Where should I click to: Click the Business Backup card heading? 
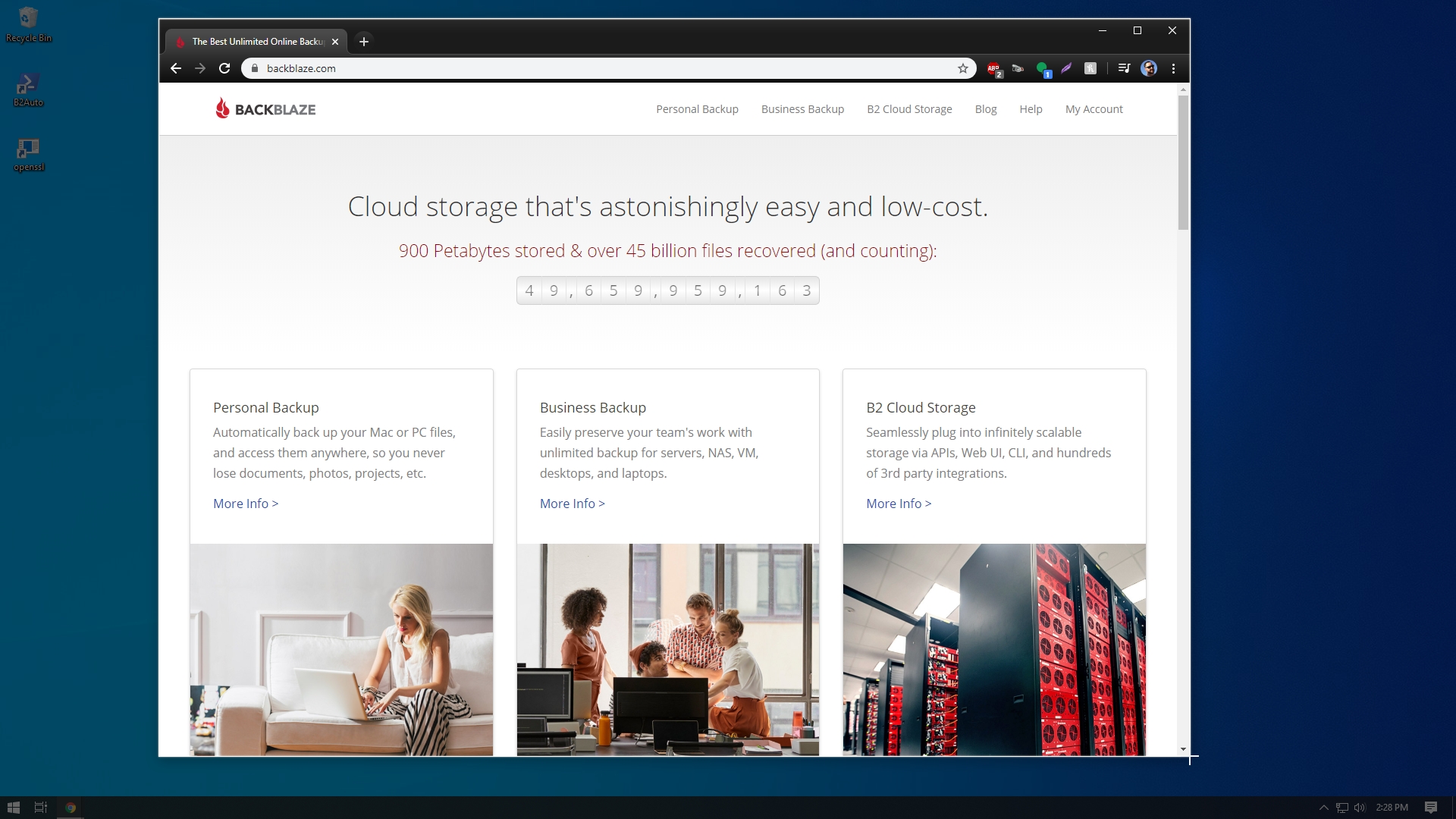(x=593, y=407)
